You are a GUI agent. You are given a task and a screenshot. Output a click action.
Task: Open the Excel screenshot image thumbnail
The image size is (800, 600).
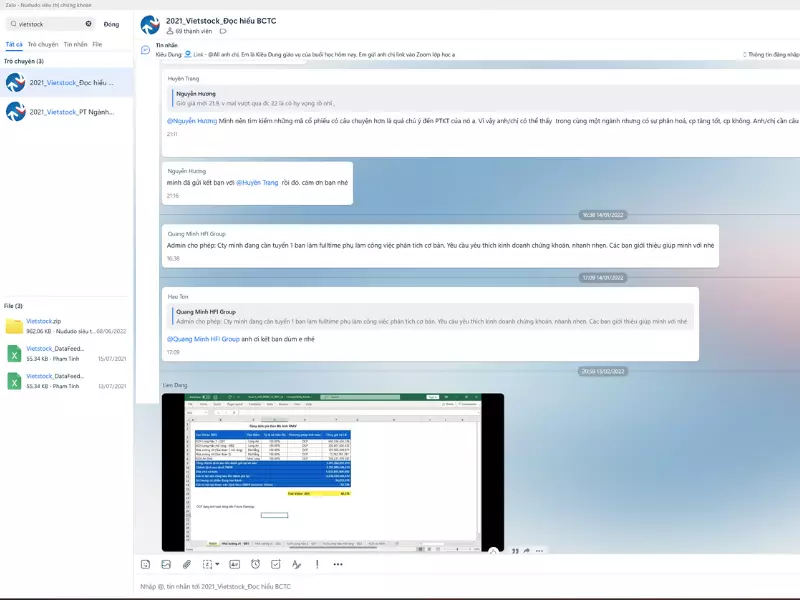click(333, 472)
